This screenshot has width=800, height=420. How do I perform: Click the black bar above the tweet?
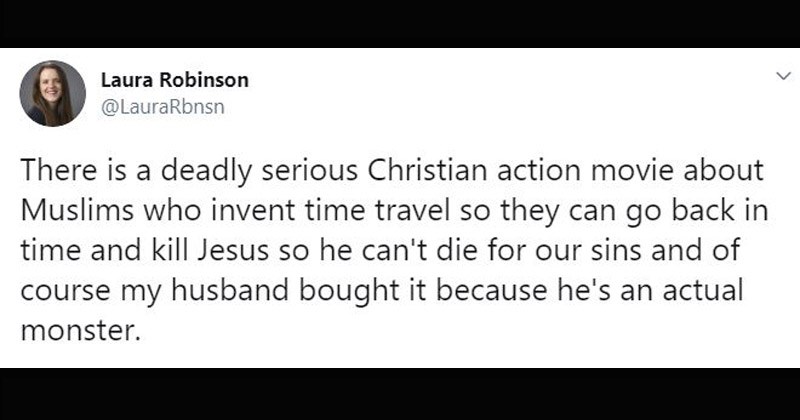pos(400,22)
